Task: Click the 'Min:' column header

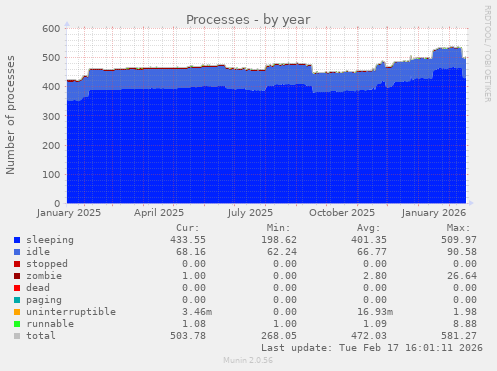Action: coord(278,228)
